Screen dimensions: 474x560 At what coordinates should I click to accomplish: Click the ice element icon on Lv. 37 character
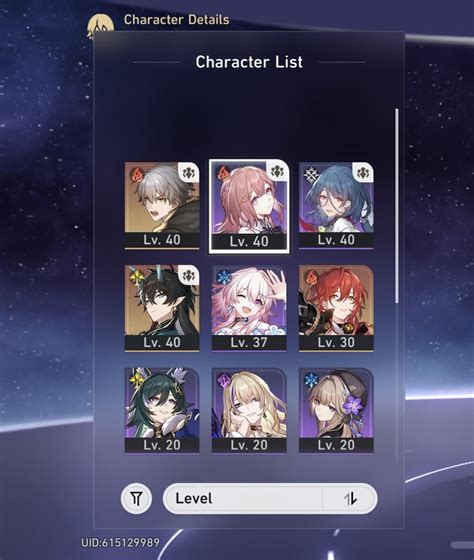pyautogui.click(x=225, y=277)
